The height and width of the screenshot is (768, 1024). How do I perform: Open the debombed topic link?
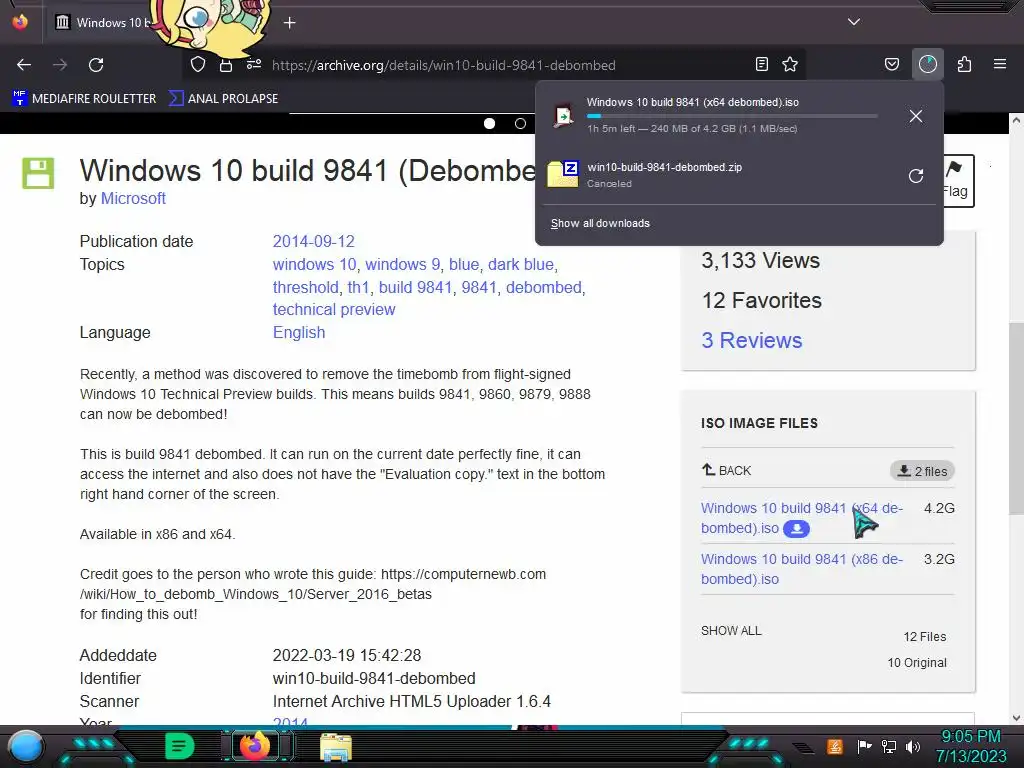click(x=543, y=287)
